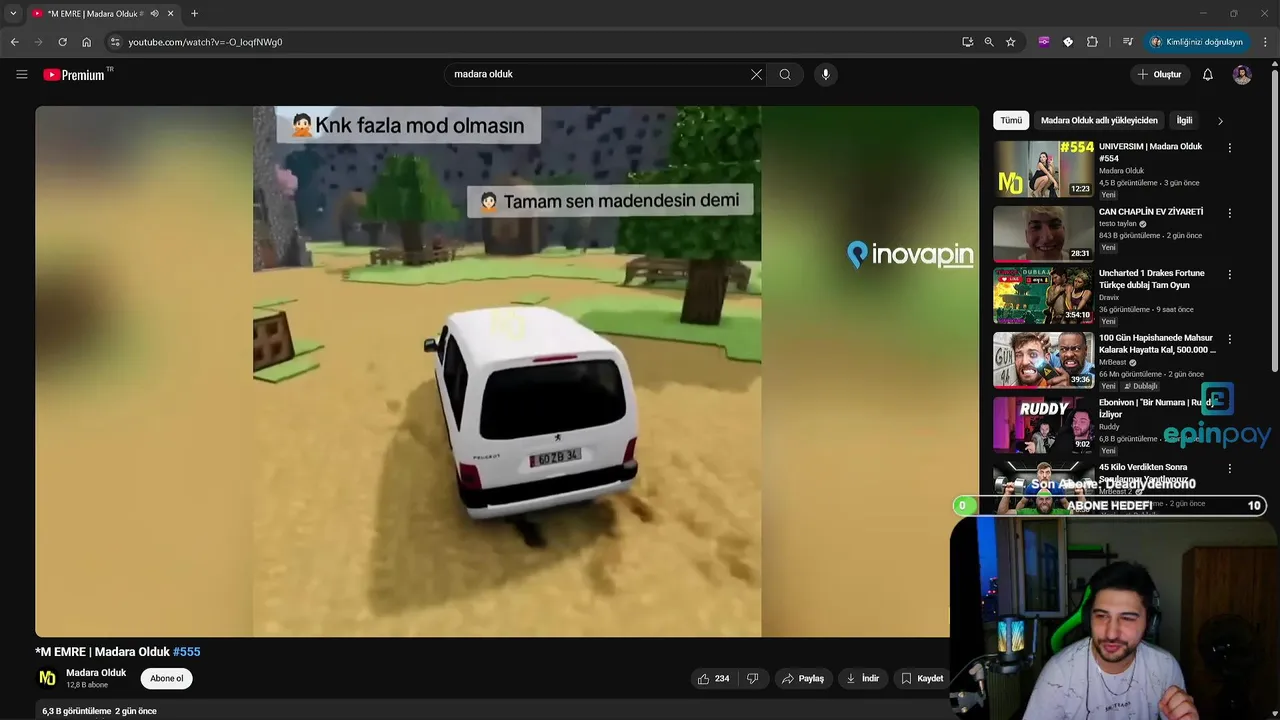Screen dimensions: 1280x720
Task: Open UNIVERSIM #554 video thumbnail
Action: click(x=1043, y=169)
